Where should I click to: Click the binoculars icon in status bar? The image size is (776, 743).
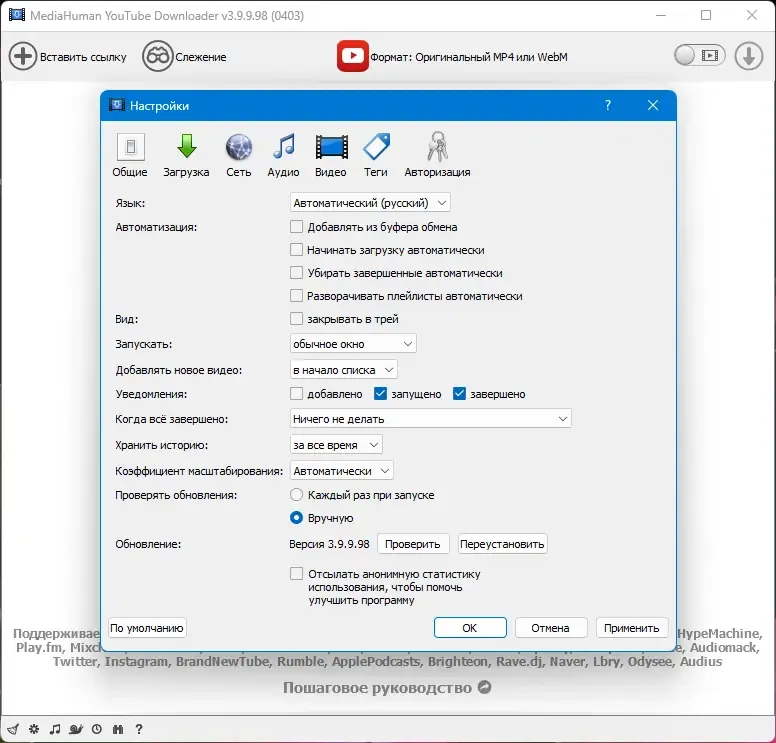tap(118, 729)
